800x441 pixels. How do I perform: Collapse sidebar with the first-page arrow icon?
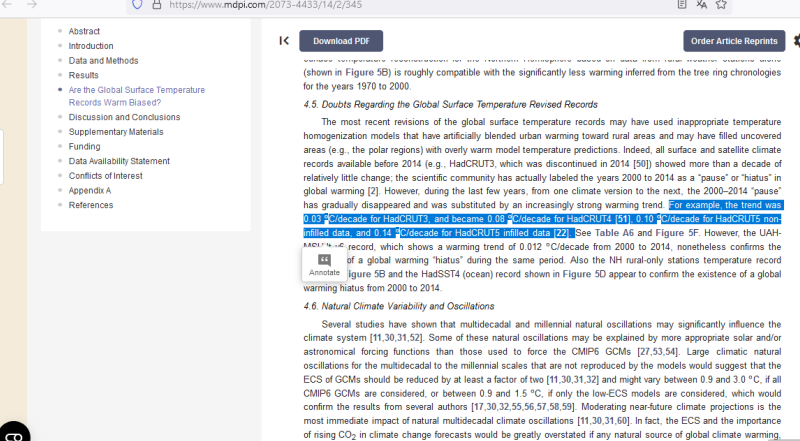(284, 41)
